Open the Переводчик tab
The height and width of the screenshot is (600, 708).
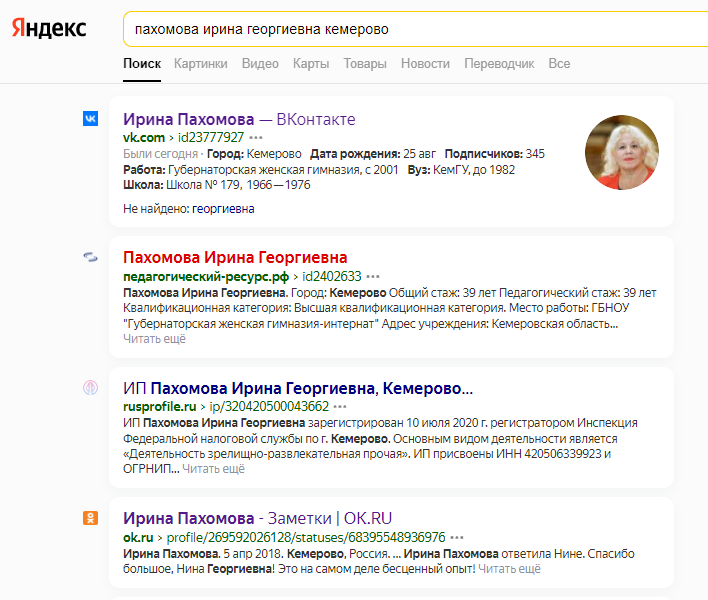pyautogui.click(x=499, y=64)
